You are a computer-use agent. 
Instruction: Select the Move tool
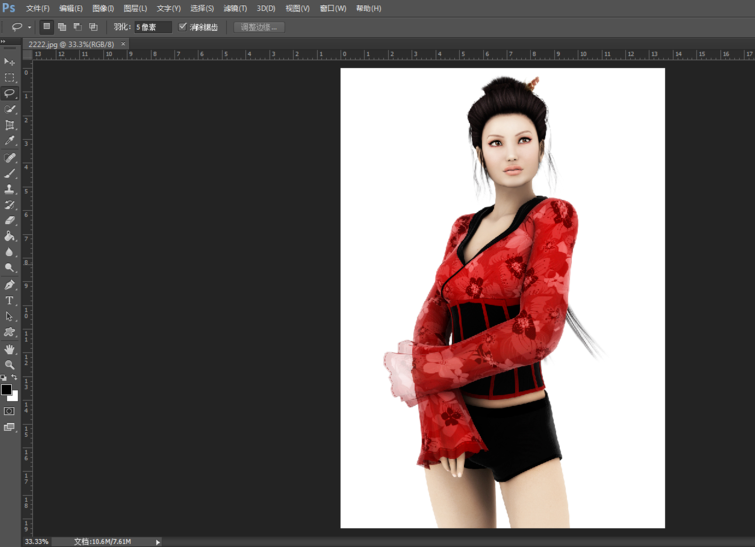click(10, 61)
